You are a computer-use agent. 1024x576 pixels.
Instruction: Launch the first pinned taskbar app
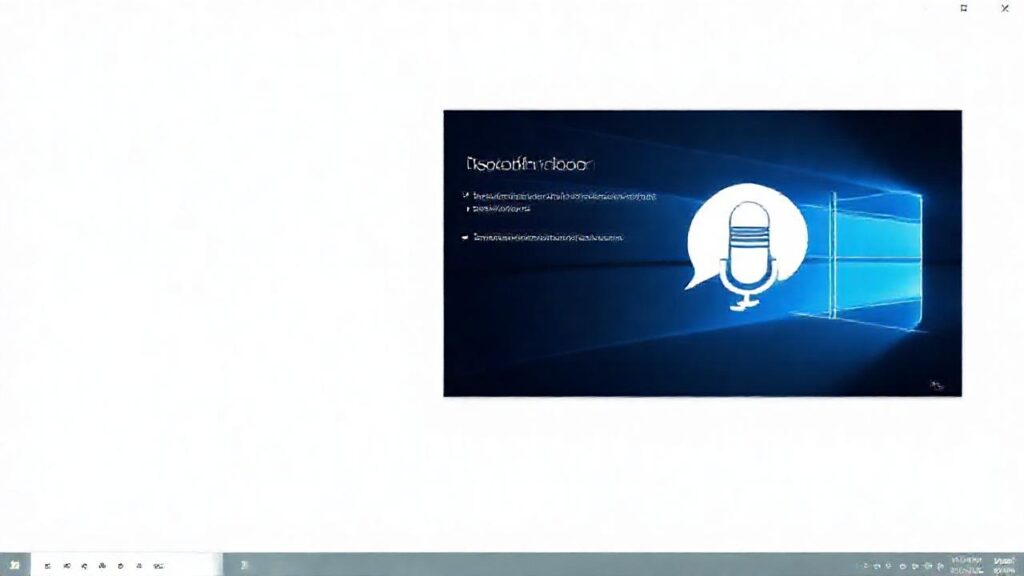coord(48,564)
